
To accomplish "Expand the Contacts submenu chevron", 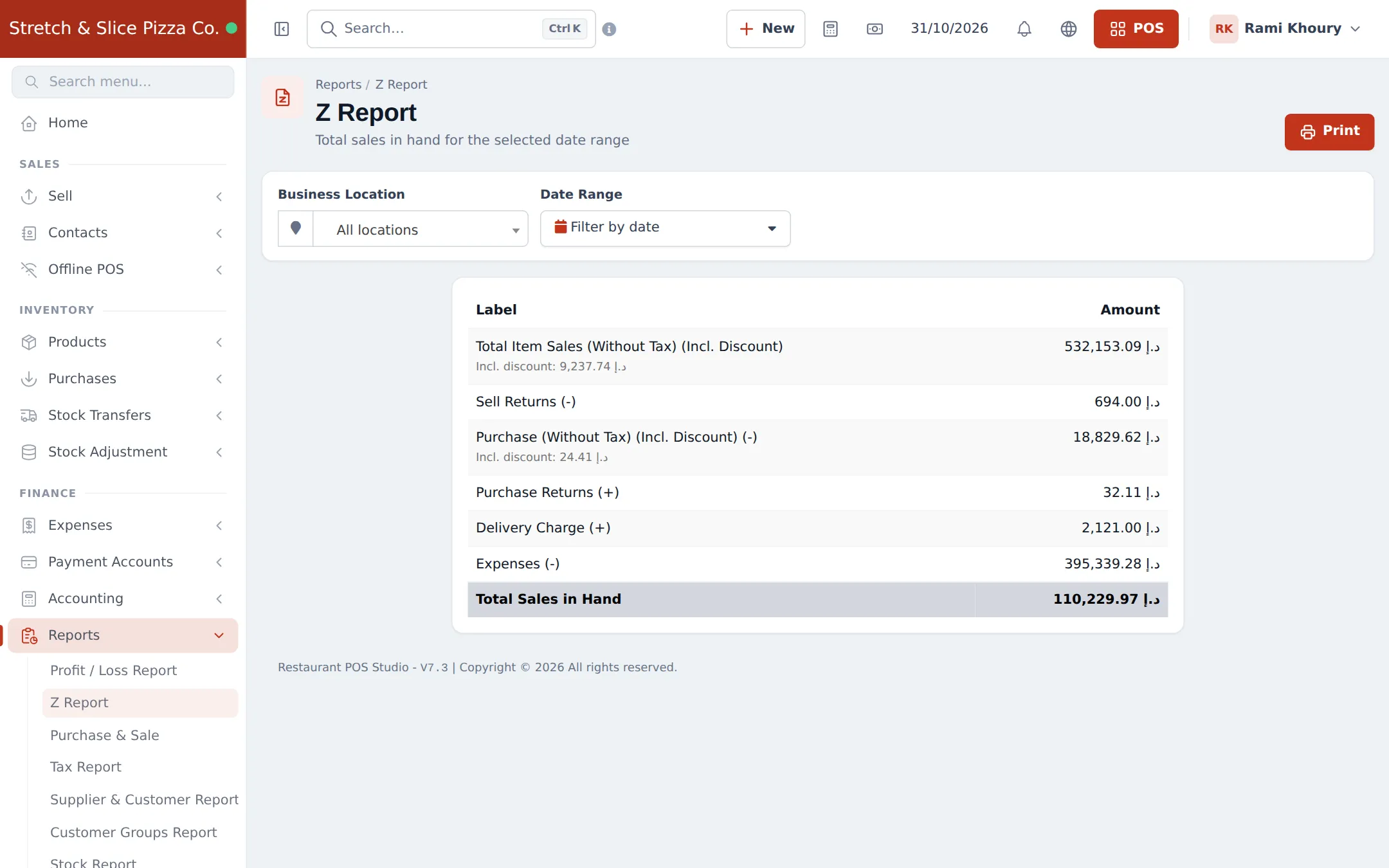I will pyautogui.click(x=219, y=233).
